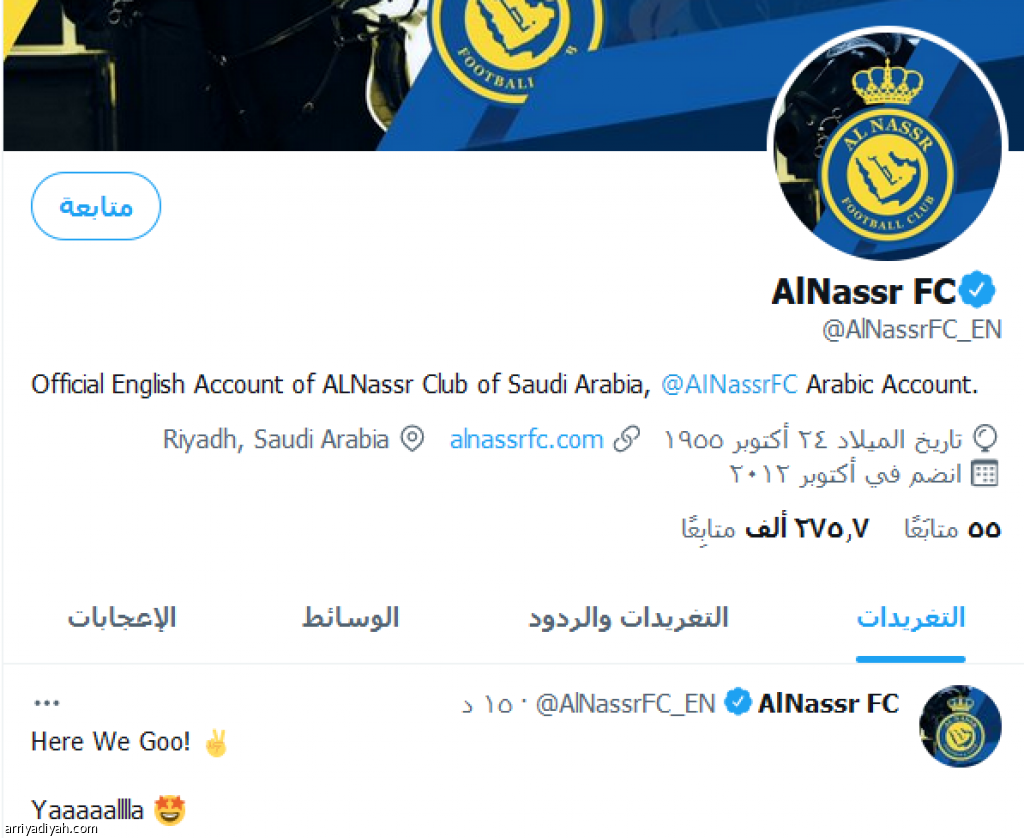
Task: Open the @AlNassrFC_EN handle in the tweet
Action: coord(625,704)
